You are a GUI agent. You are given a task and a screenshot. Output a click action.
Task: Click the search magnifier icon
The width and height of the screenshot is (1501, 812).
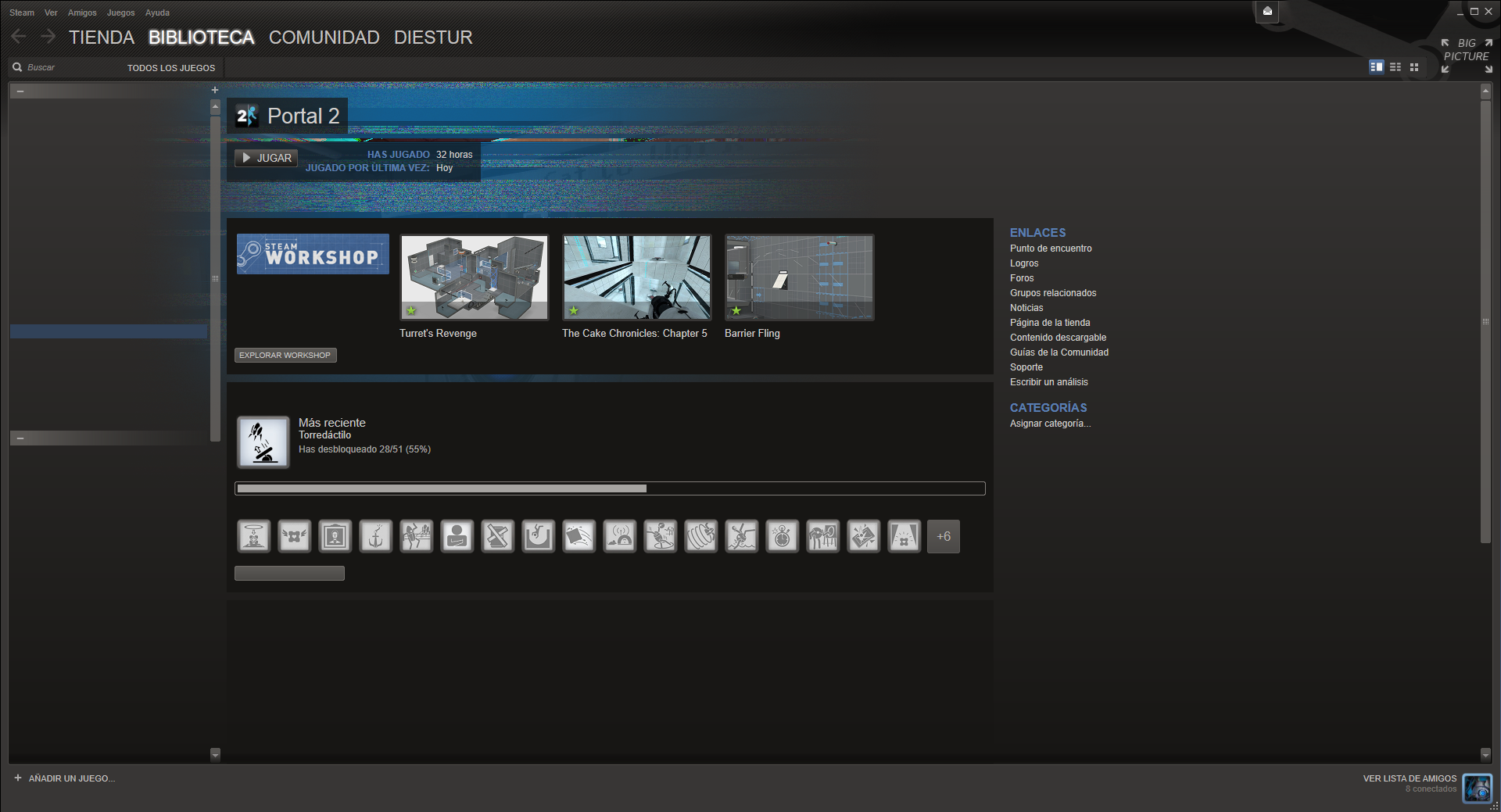[17, 67]
